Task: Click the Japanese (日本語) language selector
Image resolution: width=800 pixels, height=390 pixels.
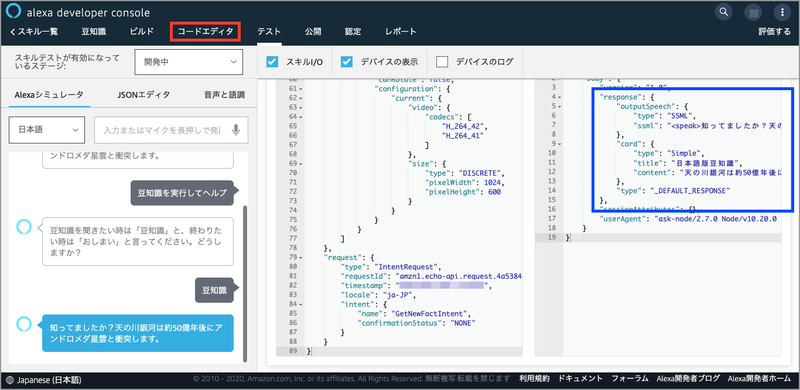Action: point(44,380)
